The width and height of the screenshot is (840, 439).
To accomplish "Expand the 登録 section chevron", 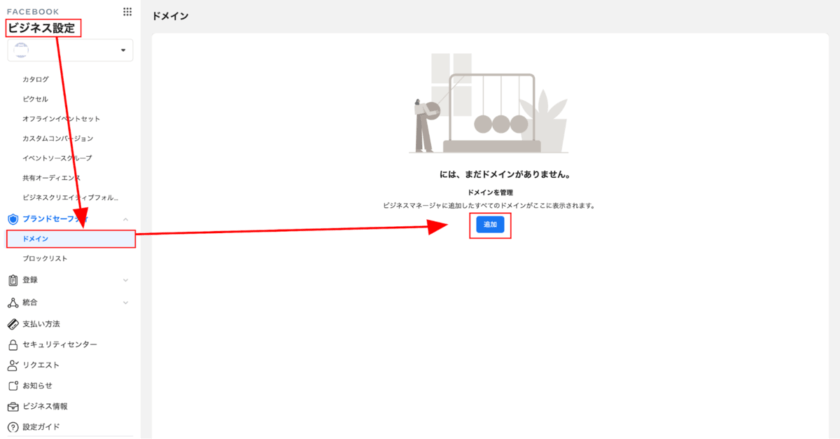I will (125, 280).
